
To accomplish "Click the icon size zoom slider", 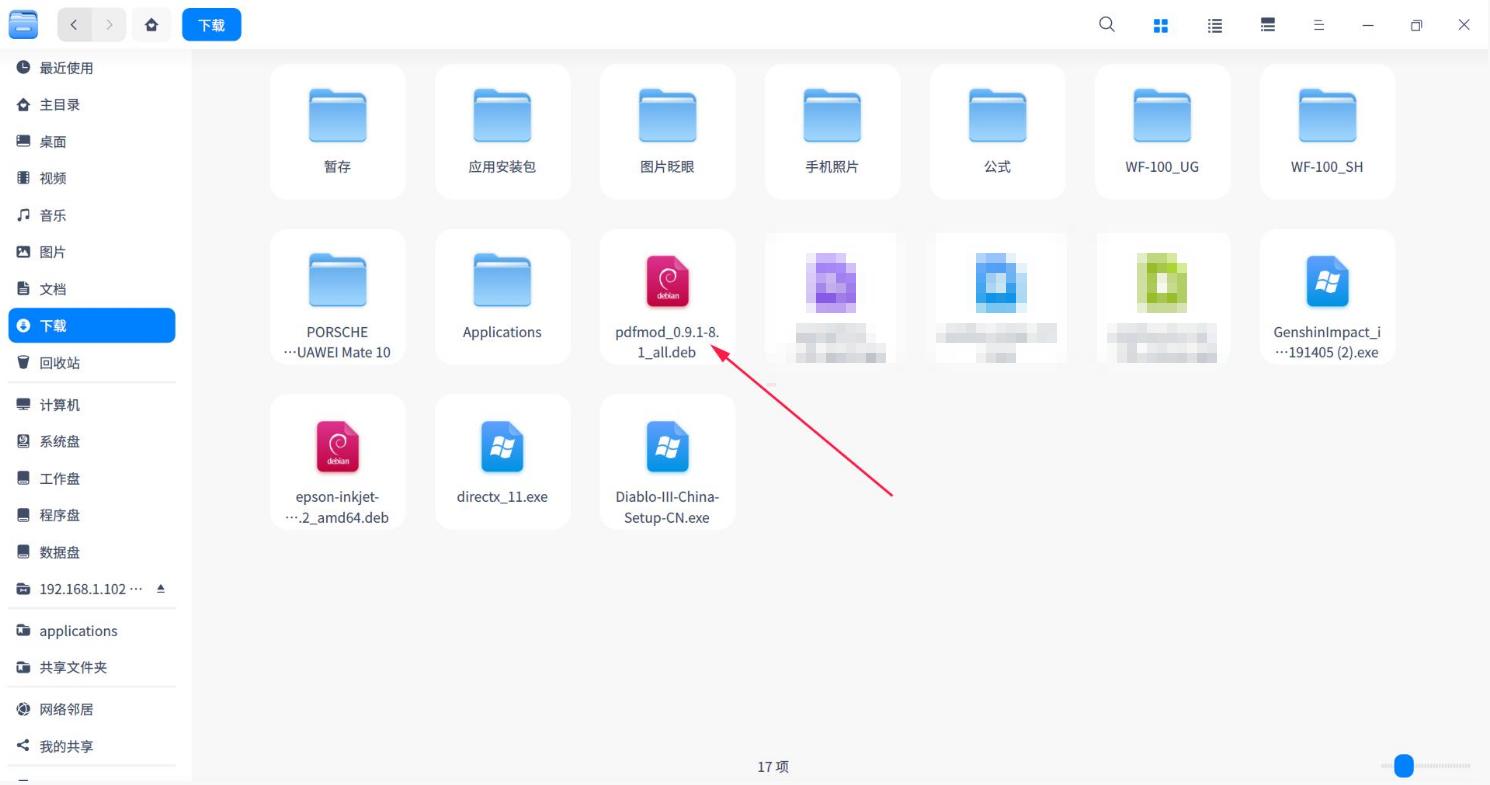I will [x=1404, y=766].
